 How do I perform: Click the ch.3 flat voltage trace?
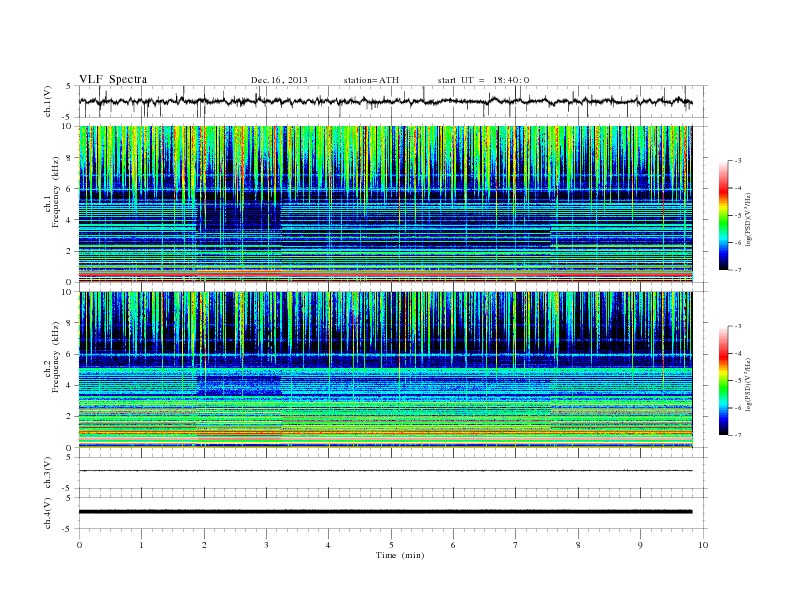click(x=386, y=471)
